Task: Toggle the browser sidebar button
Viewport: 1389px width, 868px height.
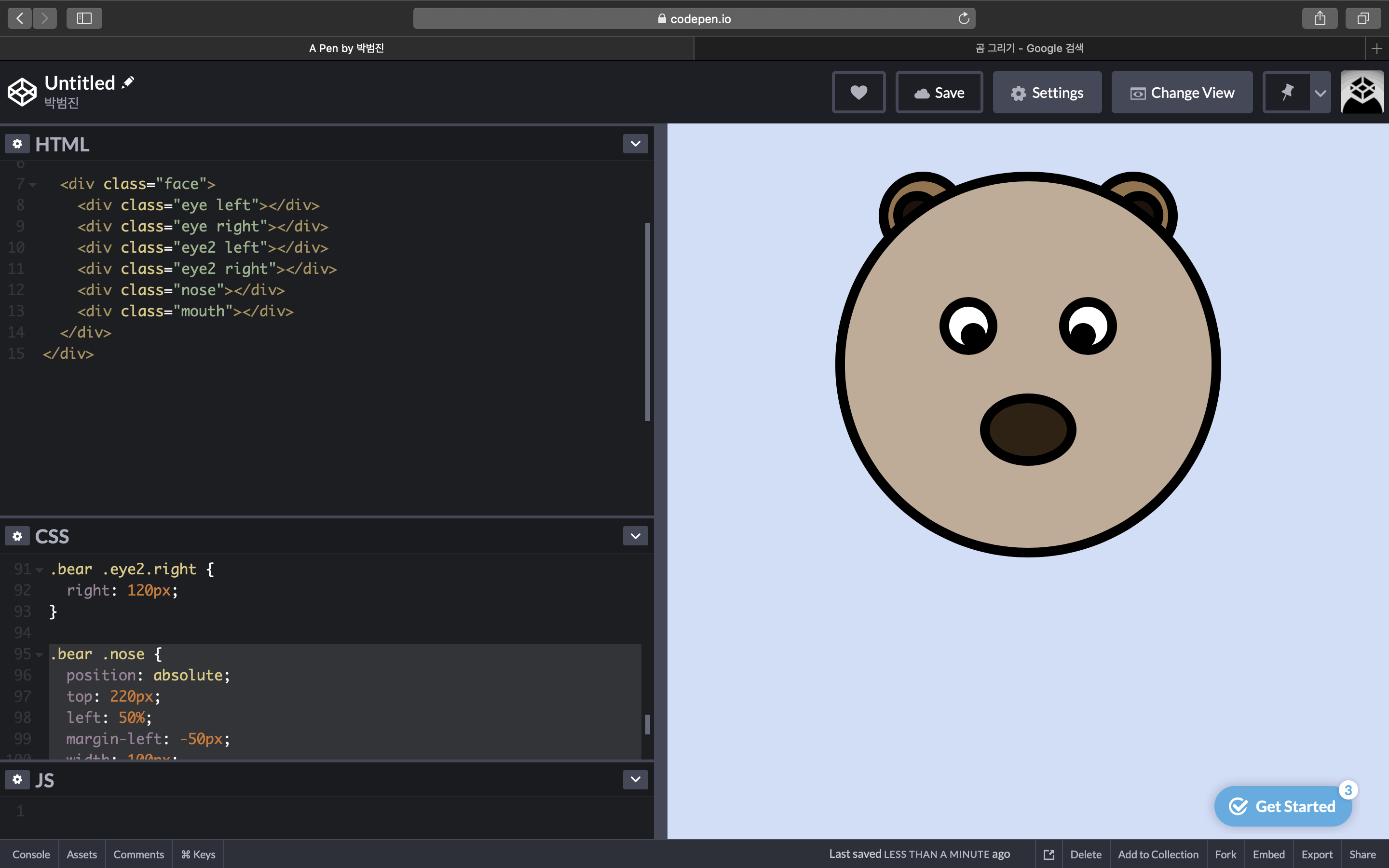Action: 84,18
